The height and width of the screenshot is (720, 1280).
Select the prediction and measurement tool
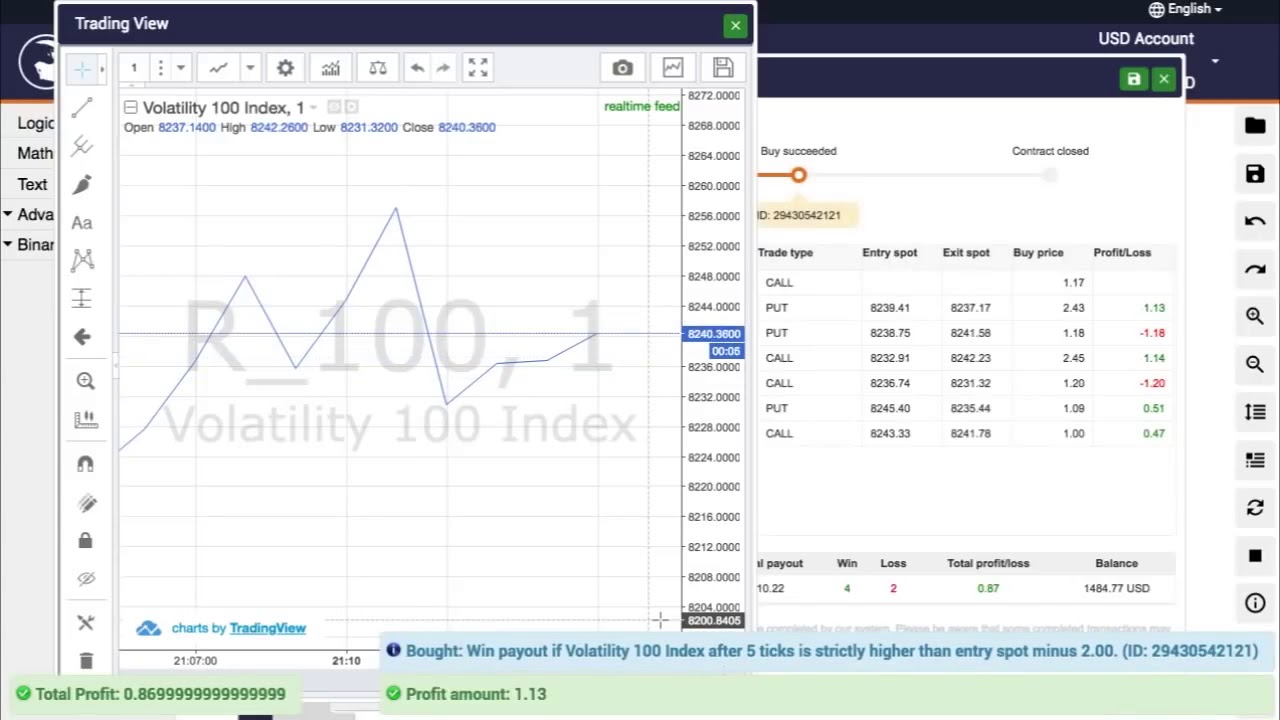(x=82, y=298)
